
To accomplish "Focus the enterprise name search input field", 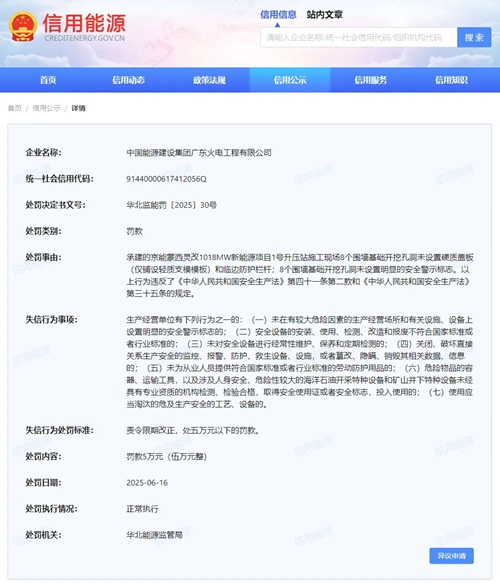I will point(359,37).
